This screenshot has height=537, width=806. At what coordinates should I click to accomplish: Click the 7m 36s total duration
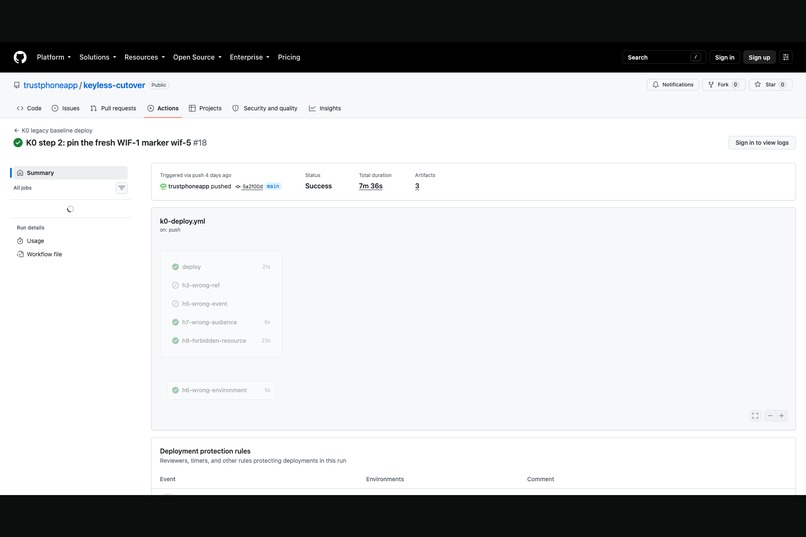tap(371, 186)
